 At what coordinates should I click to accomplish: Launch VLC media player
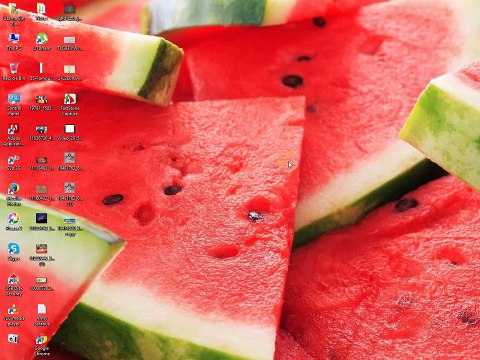(x=14, y=314)
